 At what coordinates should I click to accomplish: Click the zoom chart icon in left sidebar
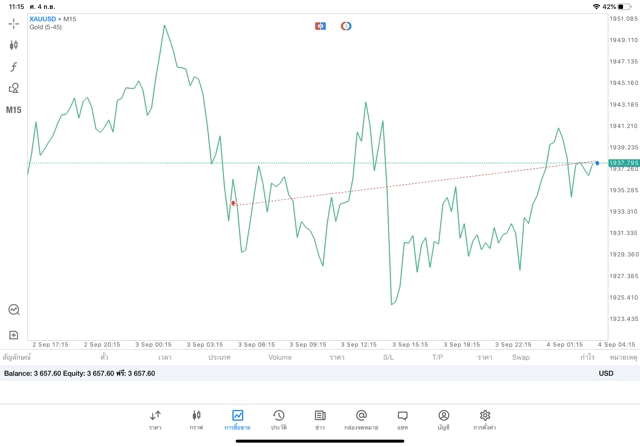pyautogui.click(x=14, y=310)
